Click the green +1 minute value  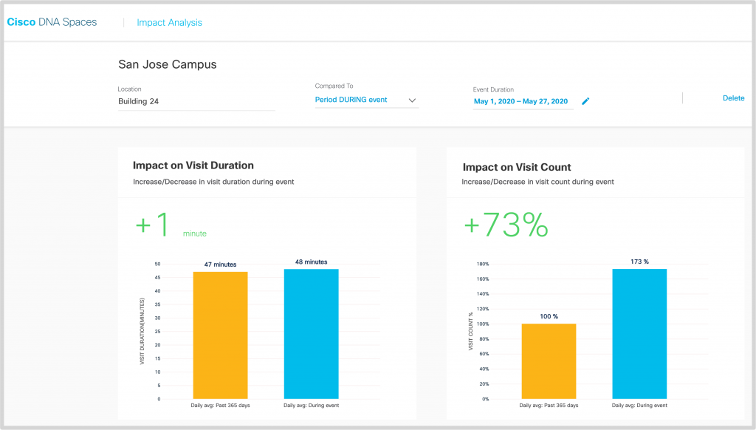click(x=155, y=226)
